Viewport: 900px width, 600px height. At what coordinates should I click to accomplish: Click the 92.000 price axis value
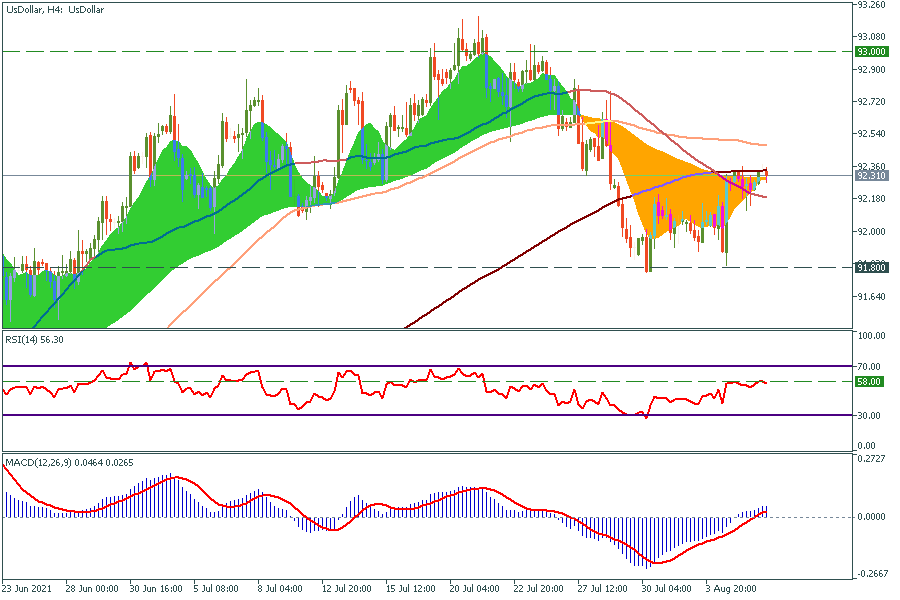tap(871, 232)
